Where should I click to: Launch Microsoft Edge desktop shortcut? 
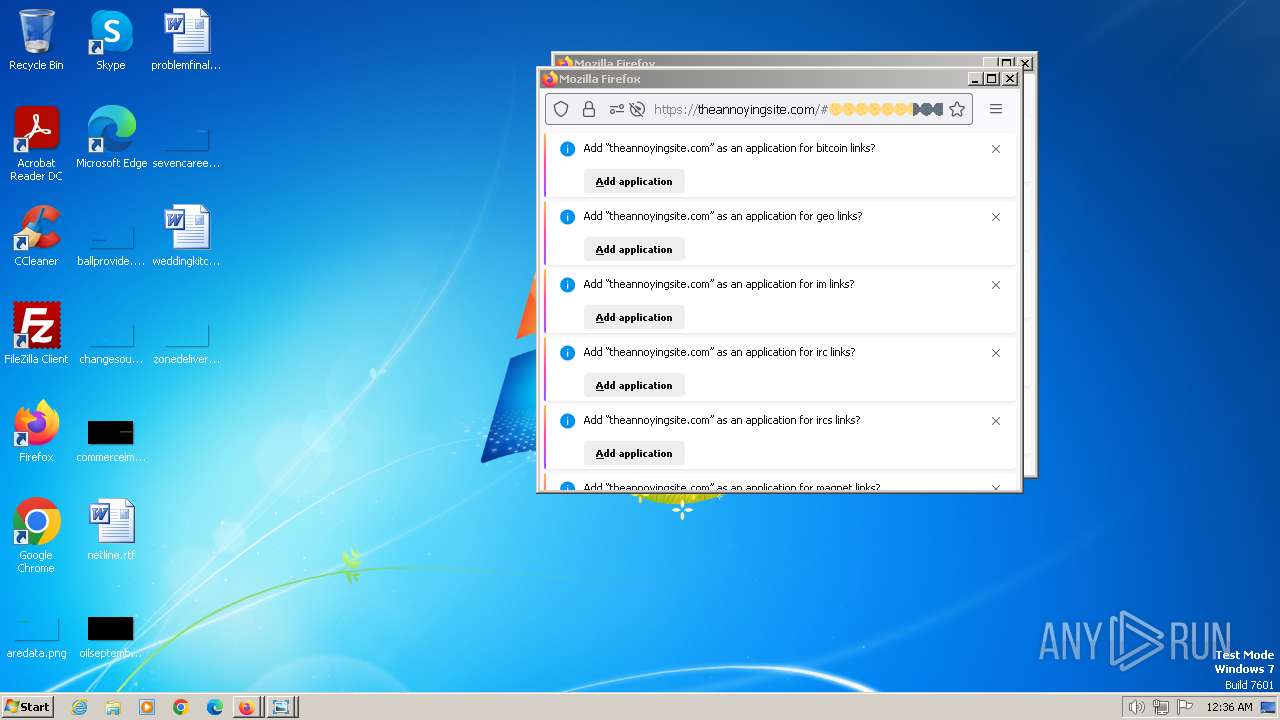pos(111,139)
